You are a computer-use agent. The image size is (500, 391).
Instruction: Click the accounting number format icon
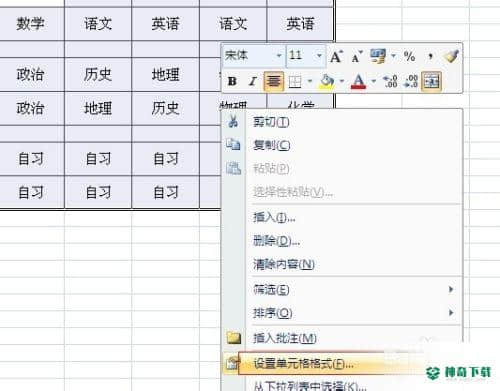tap(378, 56)
